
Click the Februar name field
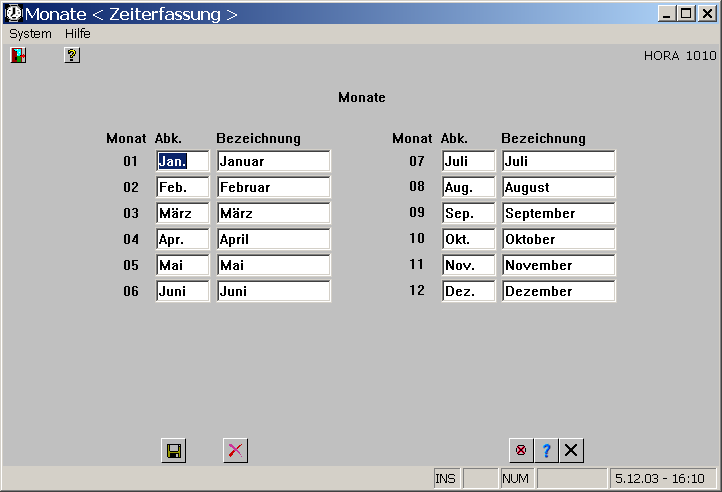[273, 187]
